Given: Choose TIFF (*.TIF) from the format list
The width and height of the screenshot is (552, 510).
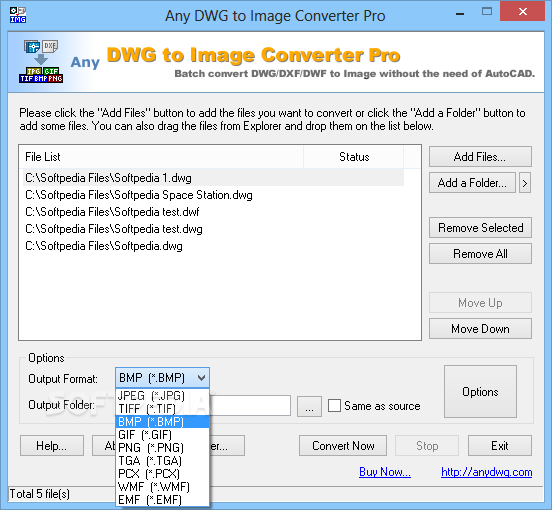Looking at the screenshot, I should [x=162, y=409].
